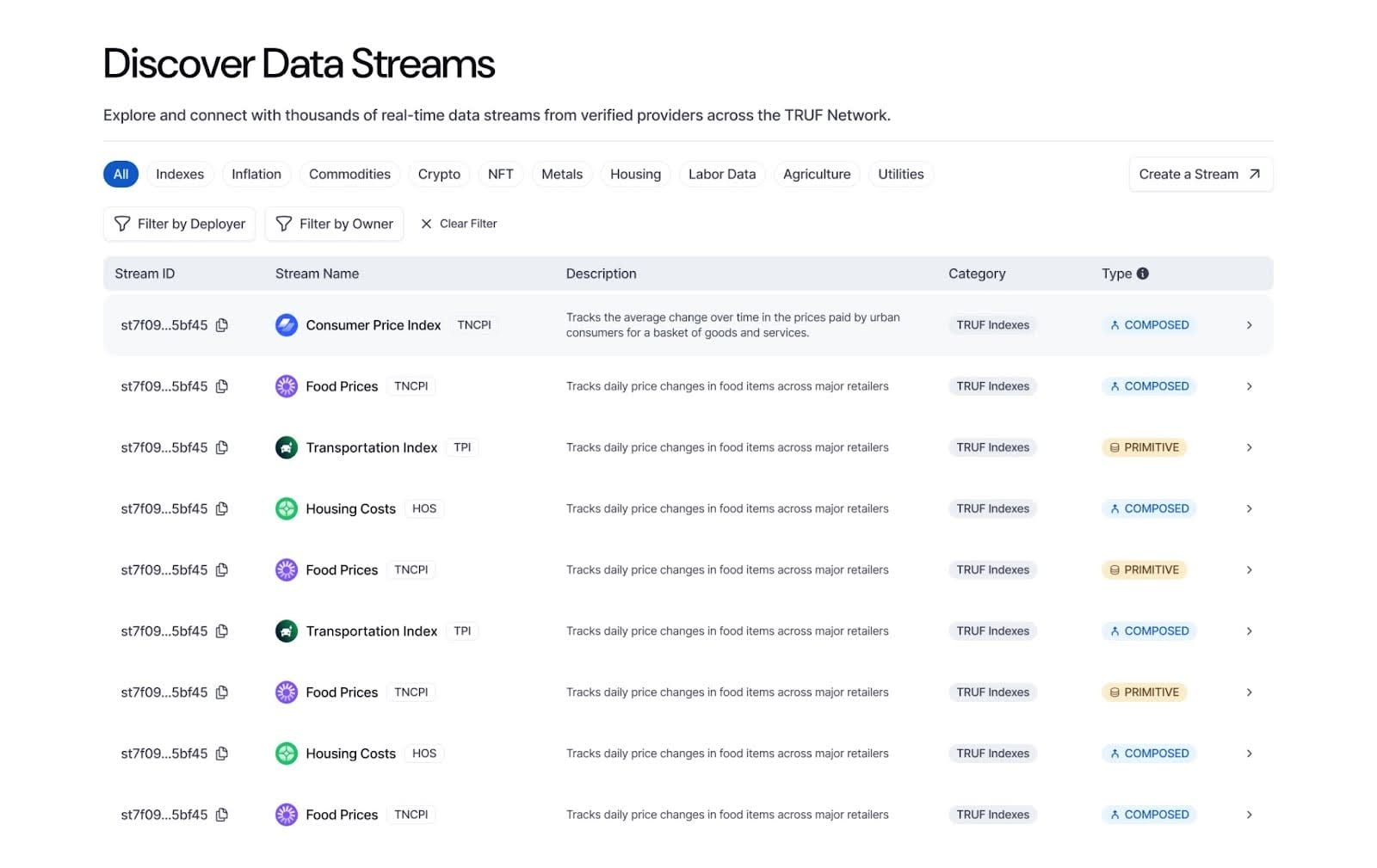Expand the first Transportation Index row chevron
The image size is (1377, 868).
click(x=1249, y=447)
